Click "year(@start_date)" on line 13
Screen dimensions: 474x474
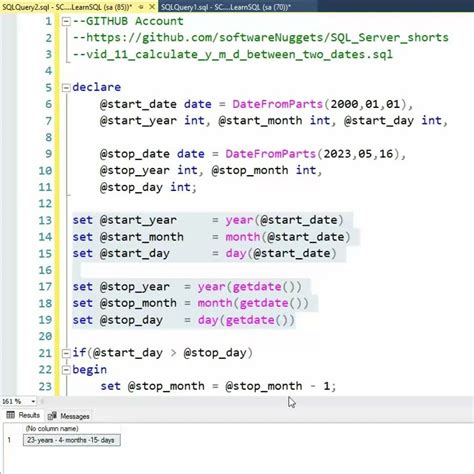coord(284,220)
